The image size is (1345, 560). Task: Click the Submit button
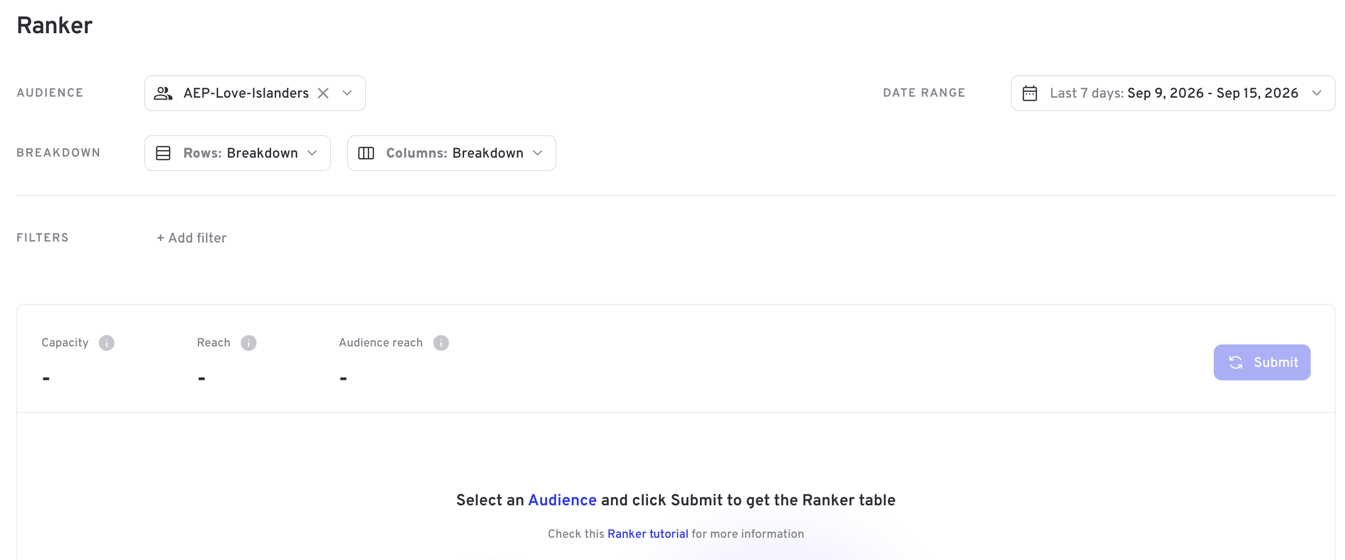pos(1262,362)
